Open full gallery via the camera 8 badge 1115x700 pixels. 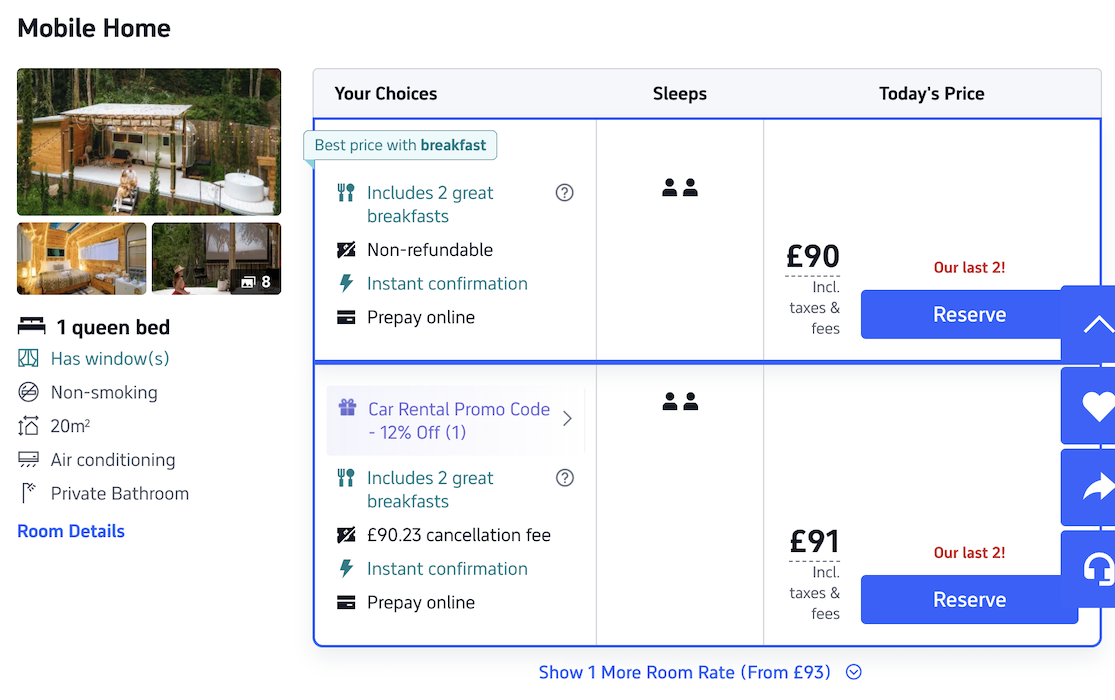pyautogui.click(x=256, y=281)
